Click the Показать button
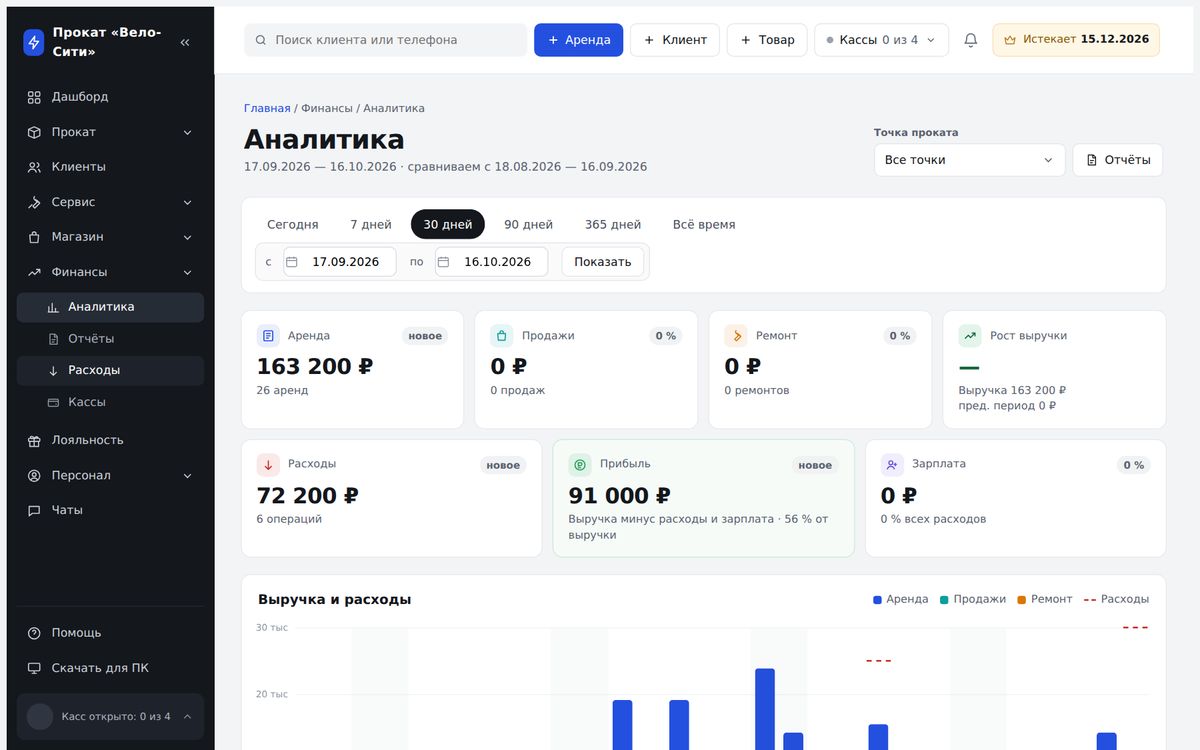The width and height of the screenshot is (1200, 750). point(603,262)
